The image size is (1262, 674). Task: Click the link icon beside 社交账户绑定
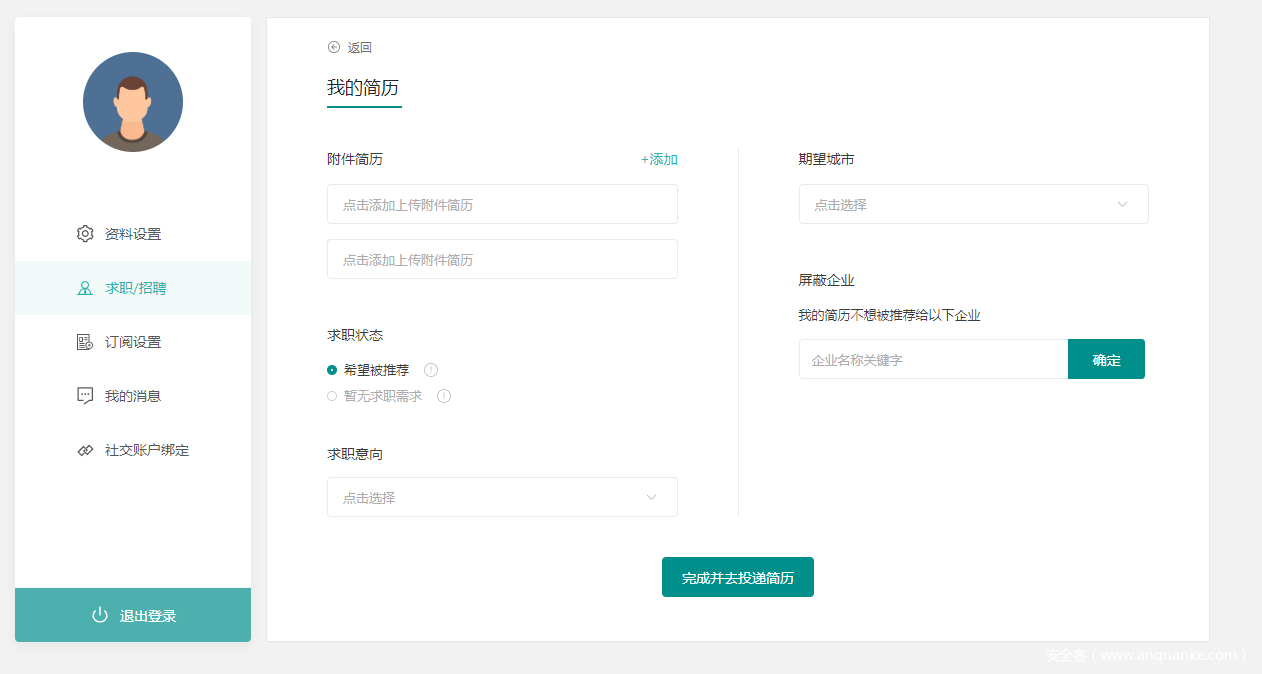[x=85, y=450]
